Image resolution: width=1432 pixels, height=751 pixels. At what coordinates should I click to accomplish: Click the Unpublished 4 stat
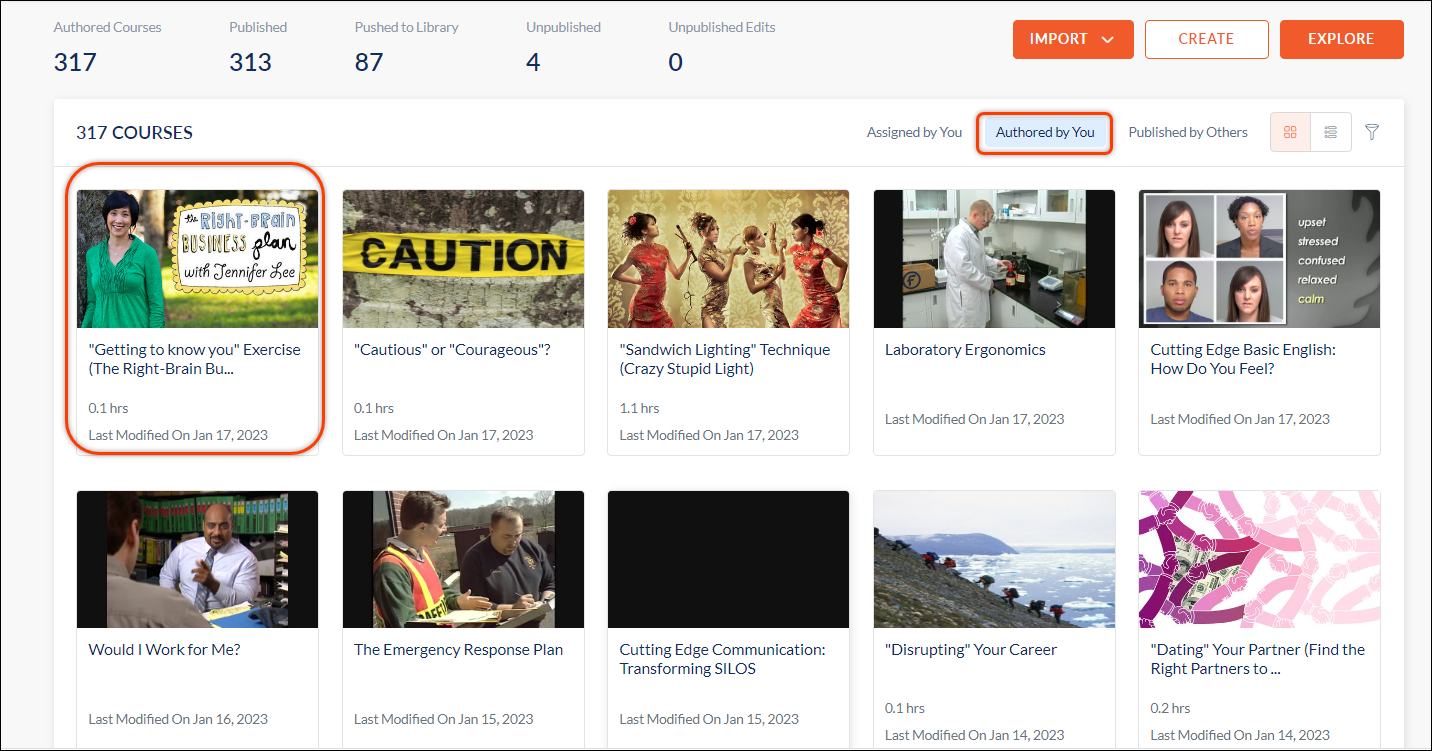[x=563, y=46]
